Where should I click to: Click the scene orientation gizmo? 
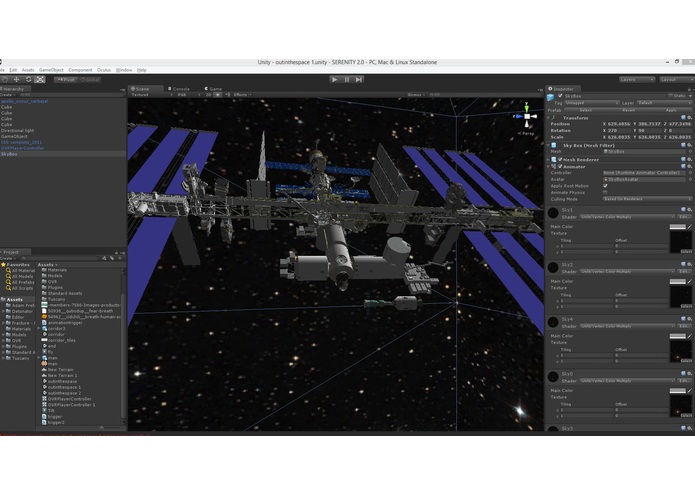pyautogui.click(x=527, y=116)
